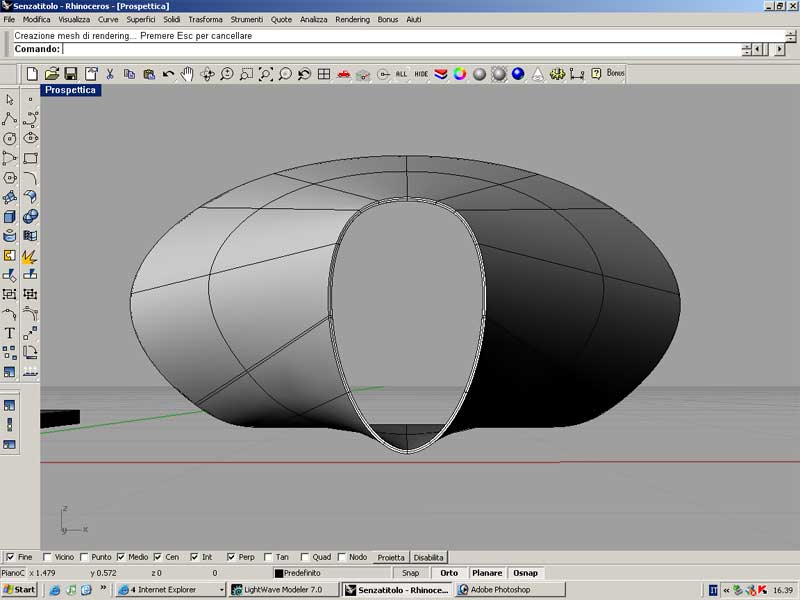Enable the Vicino osnap checkbox

[49, 557]
